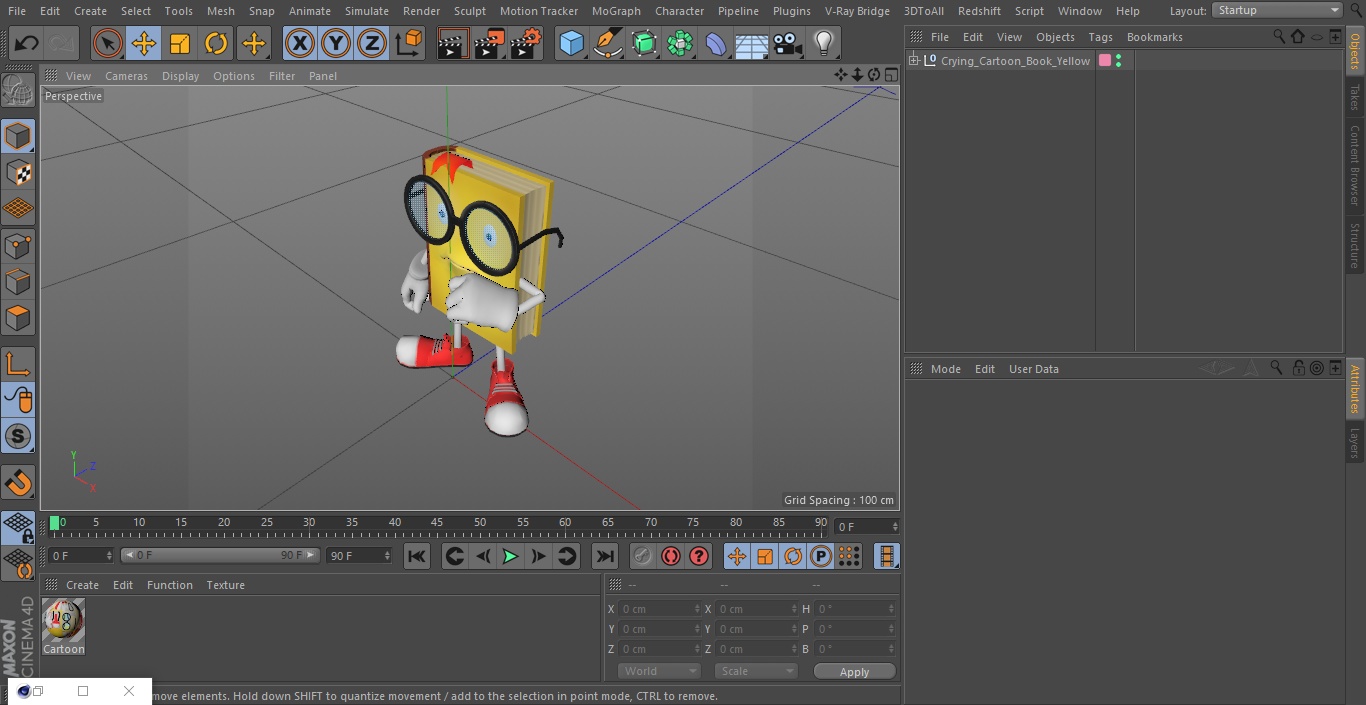Viewport: 1366px width, 705px height.
Task: Open the viewport Display menu
Action: (x=180, y=76)
